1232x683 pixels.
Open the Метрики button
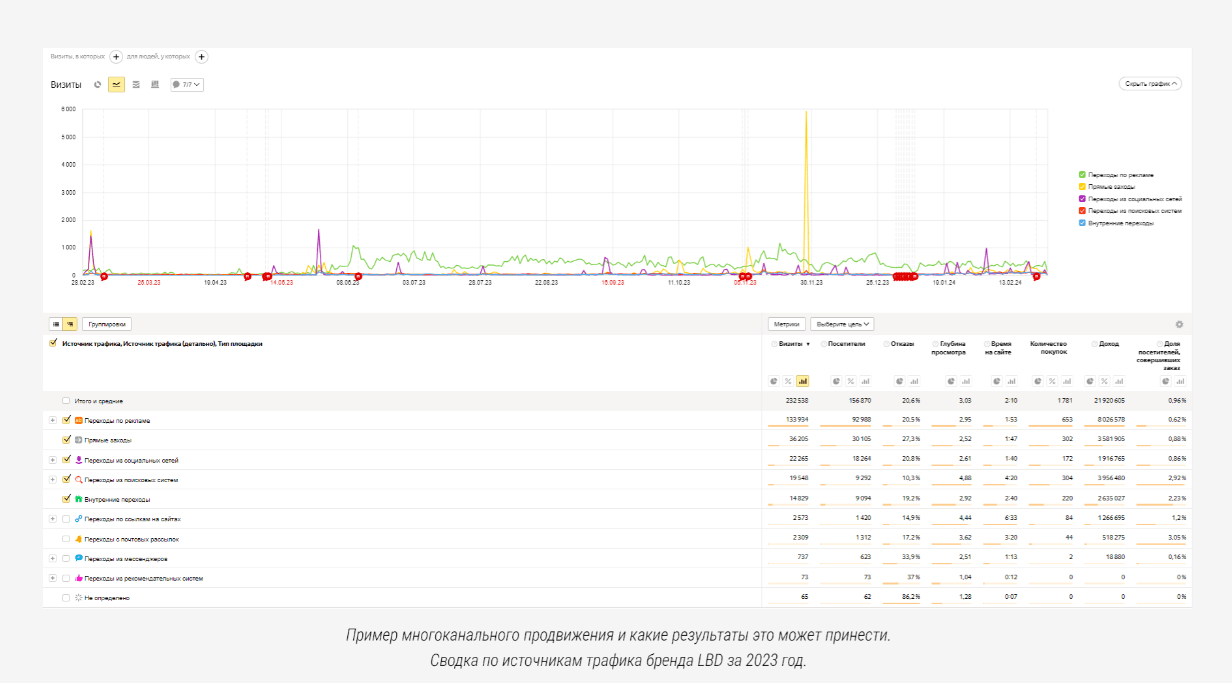click(787, 324)
